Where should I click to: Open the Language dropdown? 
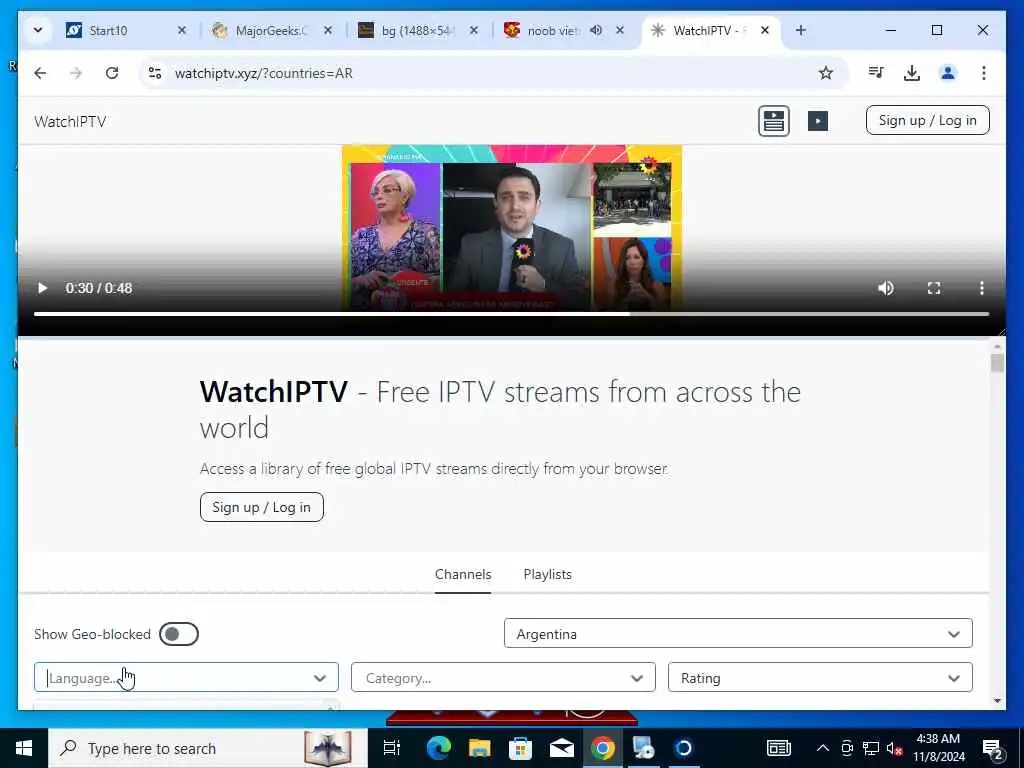coord(186,677)
